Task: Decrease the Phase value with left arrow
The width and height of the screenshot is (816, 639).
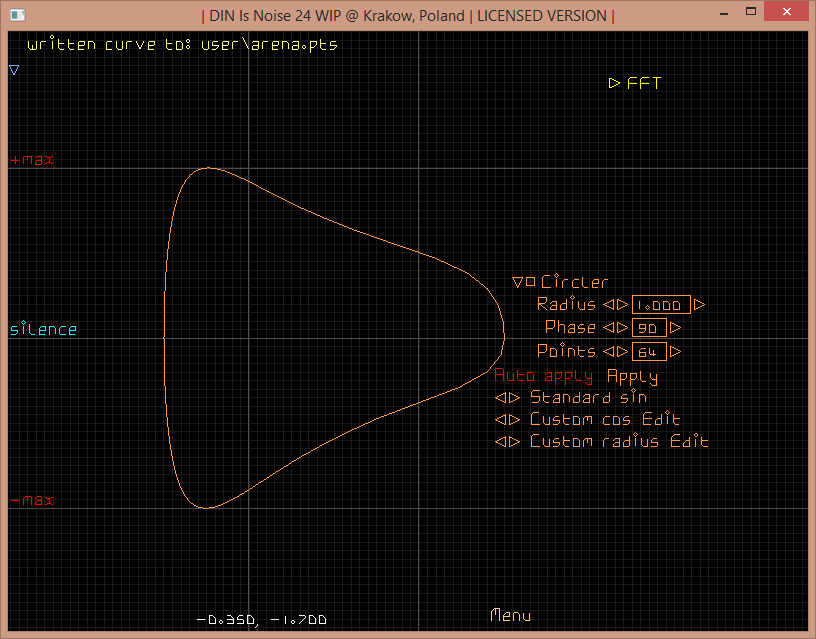Action: pos(607,328)
